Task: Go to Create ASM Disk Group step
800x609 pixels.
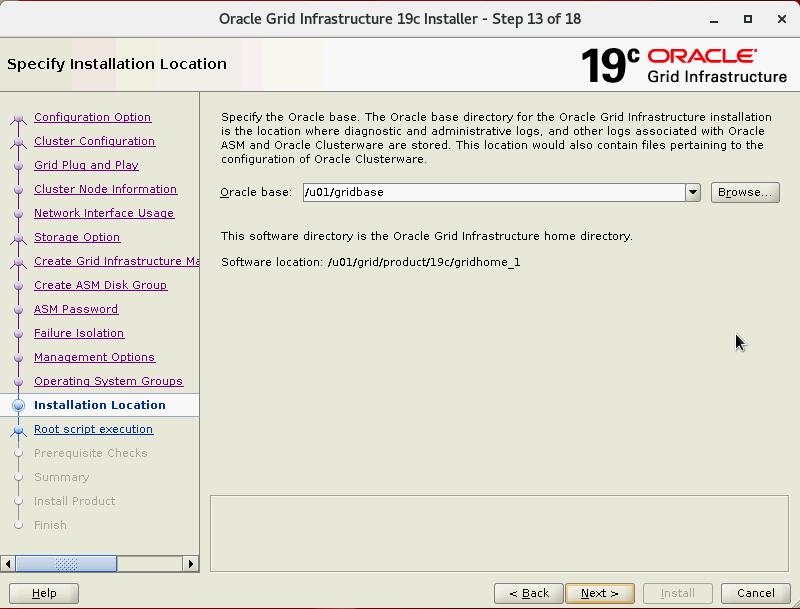Action: click(100, 285)
